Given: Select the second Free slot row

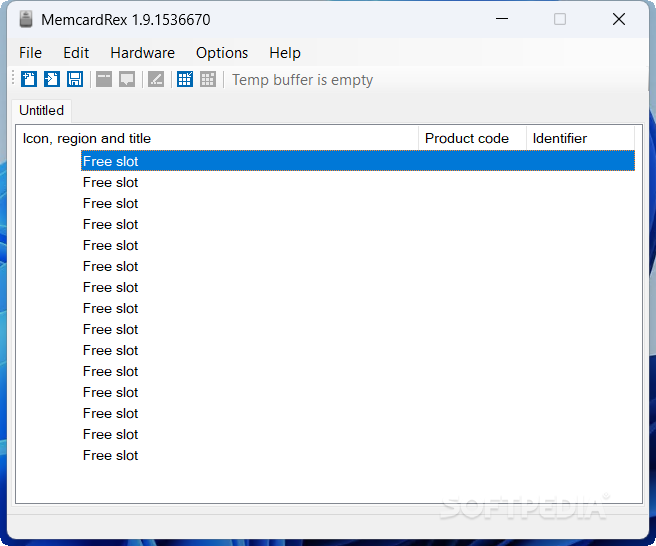Looking at the screenshot, I should click(x=358, y=182).
